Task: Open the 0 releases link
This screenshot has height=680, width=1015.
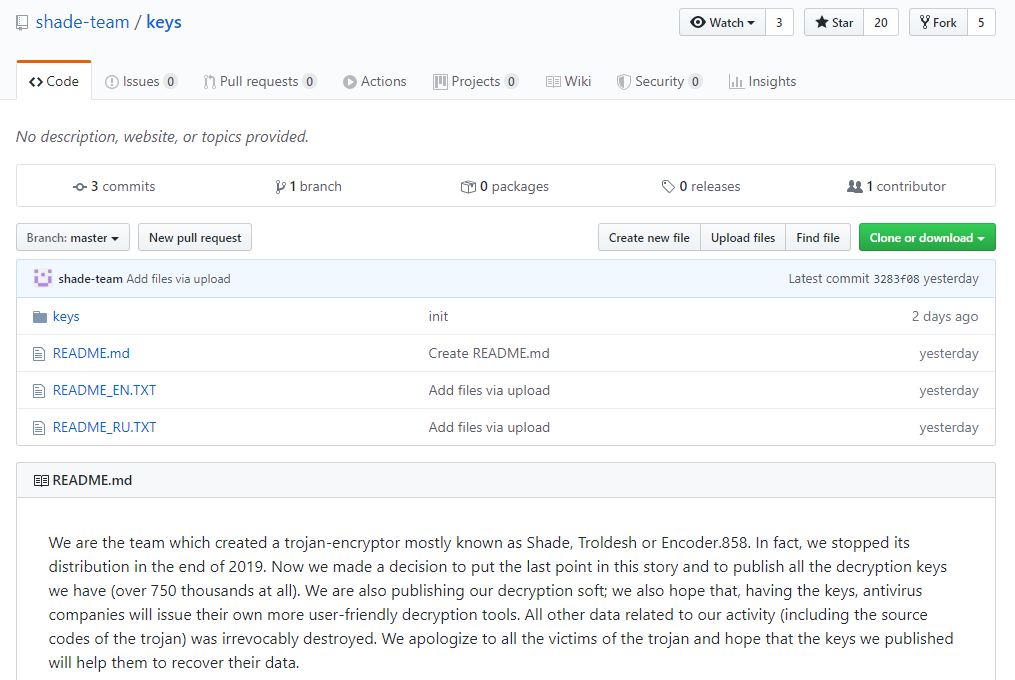Action: pos(700,187)
